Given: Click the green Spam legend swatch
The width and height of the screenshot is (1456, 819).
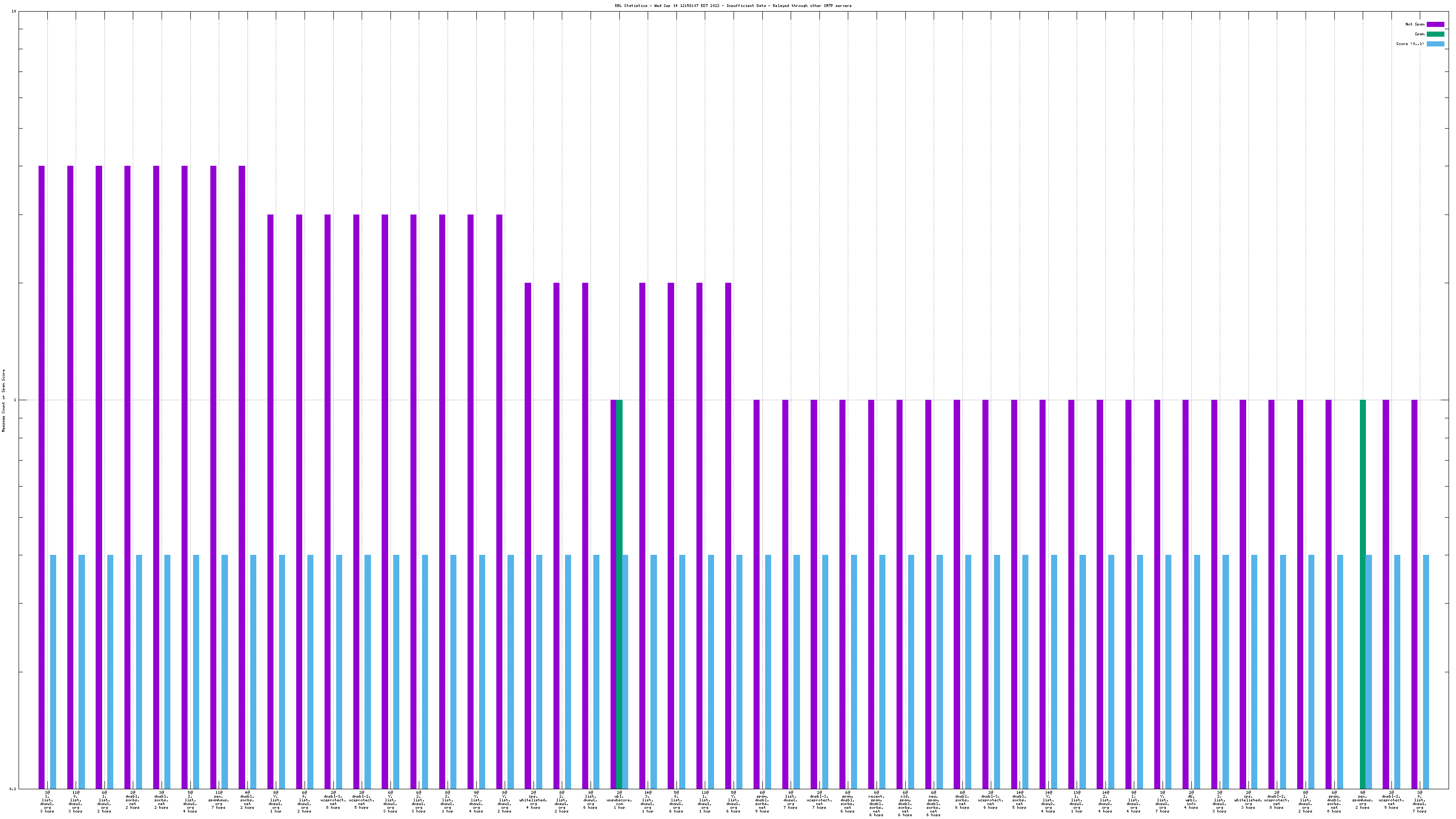Looking at the screenshot, I should coord(1435,34).
